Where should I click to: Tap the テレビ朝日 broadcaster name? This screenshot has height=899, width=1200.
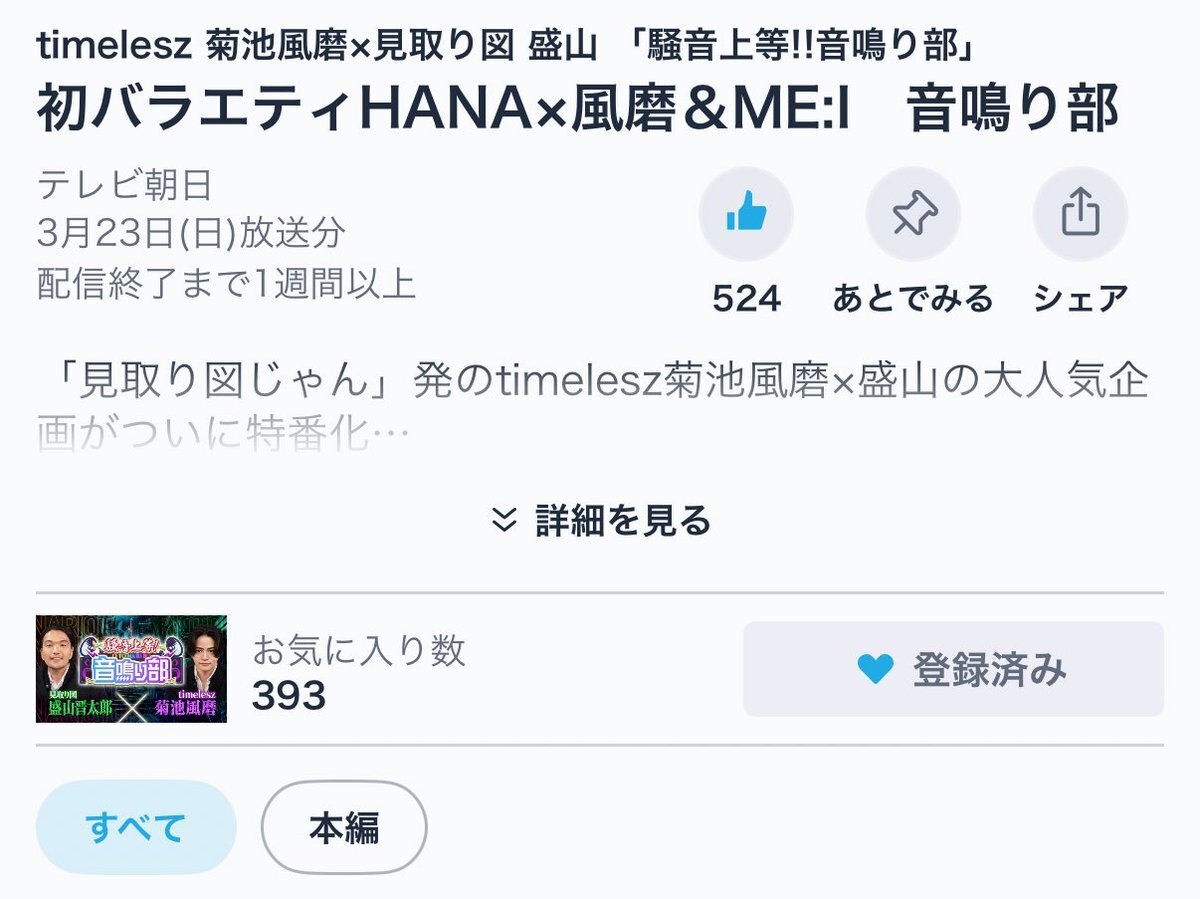pyautogui.click(x=125, y=186)
